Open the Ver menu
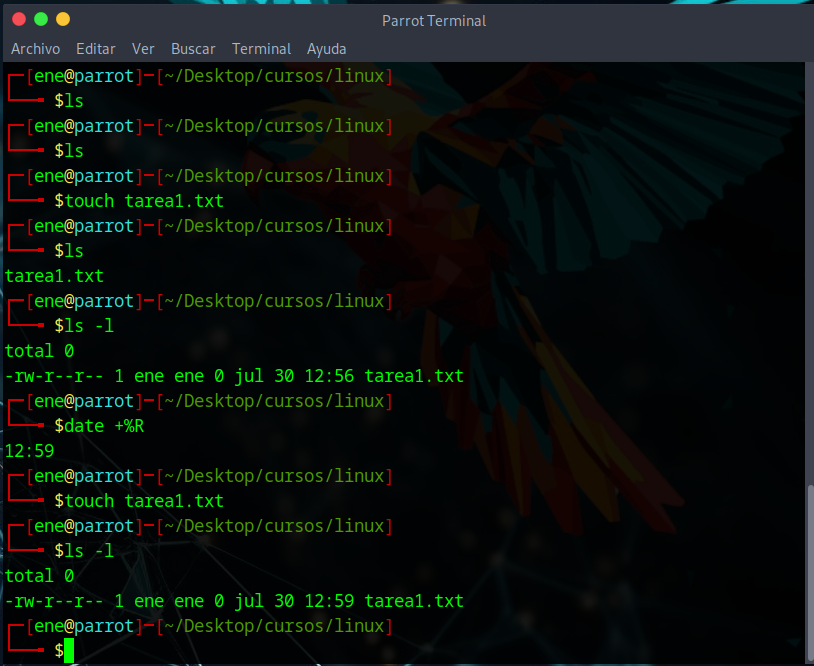This screenshot has height=666, width=814. pos(143,48)
